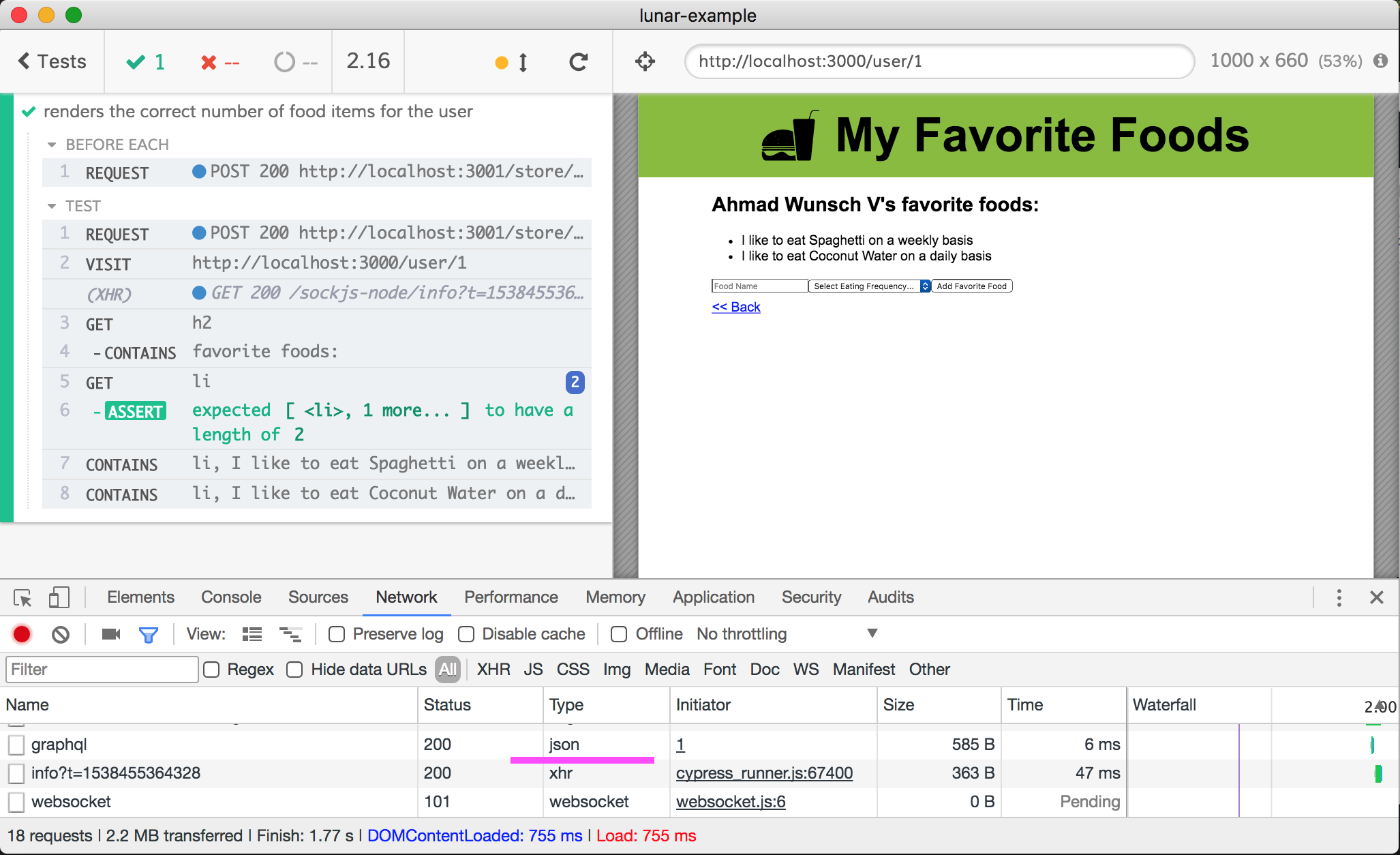Enable the Regex checkbox
1400x855 pixels.
(211, 670)
